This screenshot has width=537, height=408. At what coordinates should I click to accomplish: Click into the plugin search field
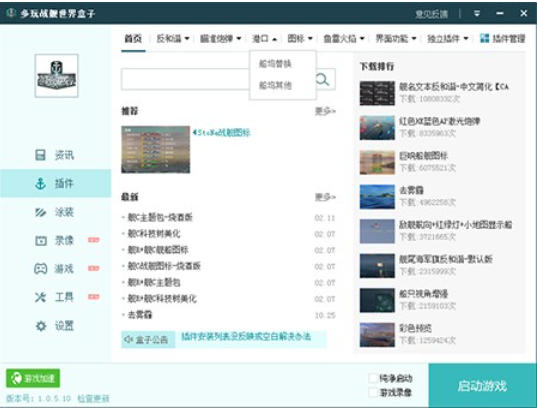pyautogui.click(x=218, y=79)
